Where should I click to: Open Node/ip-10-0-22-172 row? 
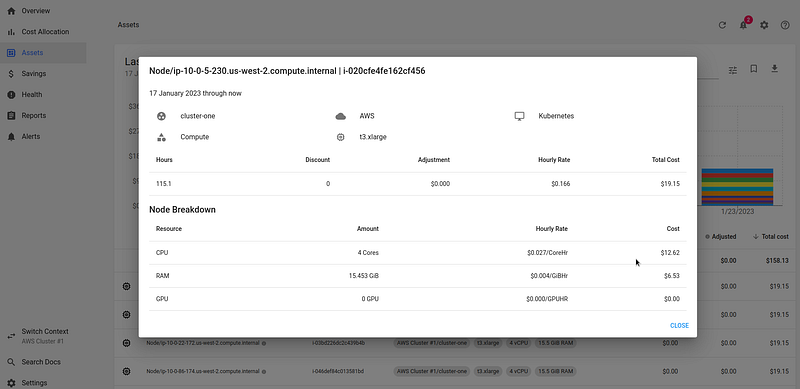(203, 343)
